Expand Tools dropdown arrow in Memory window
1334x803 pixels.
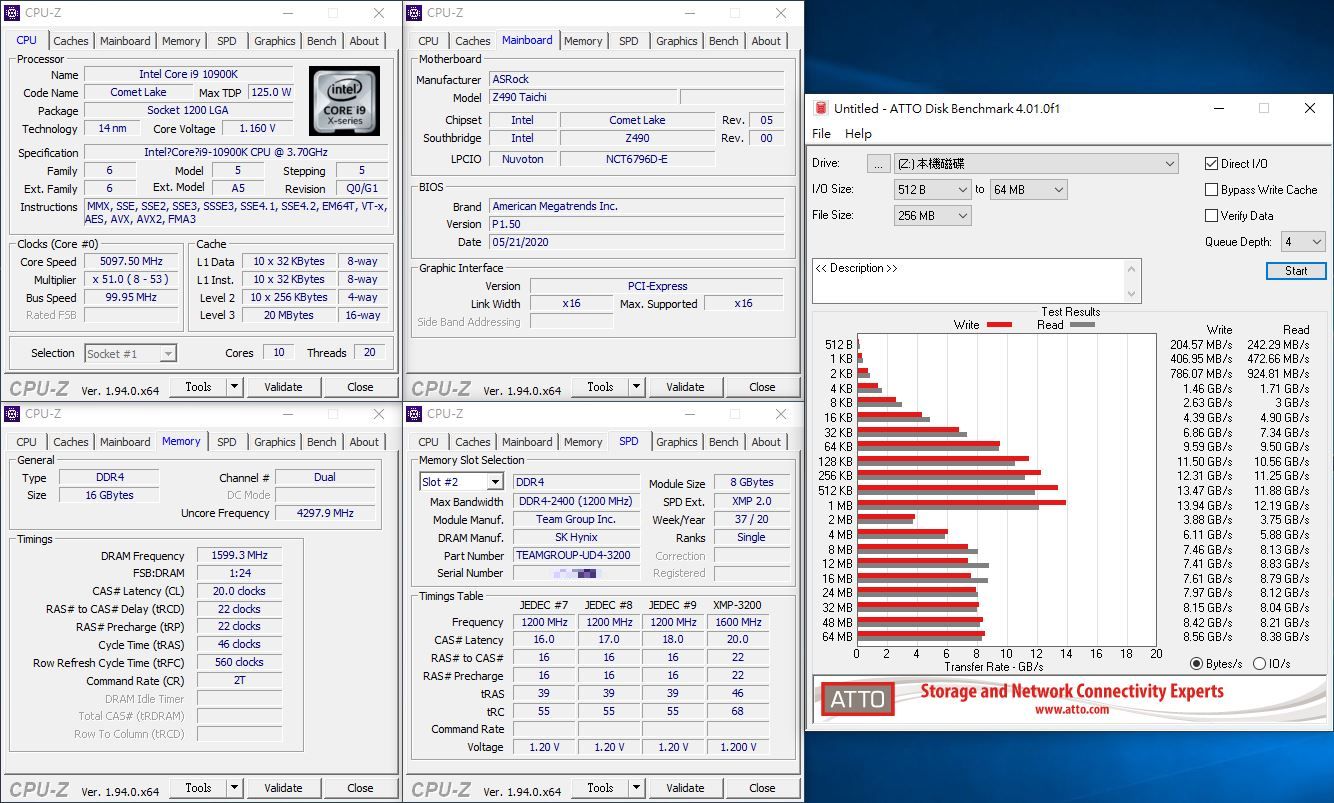pyautogui.click(x=234, y=788)
